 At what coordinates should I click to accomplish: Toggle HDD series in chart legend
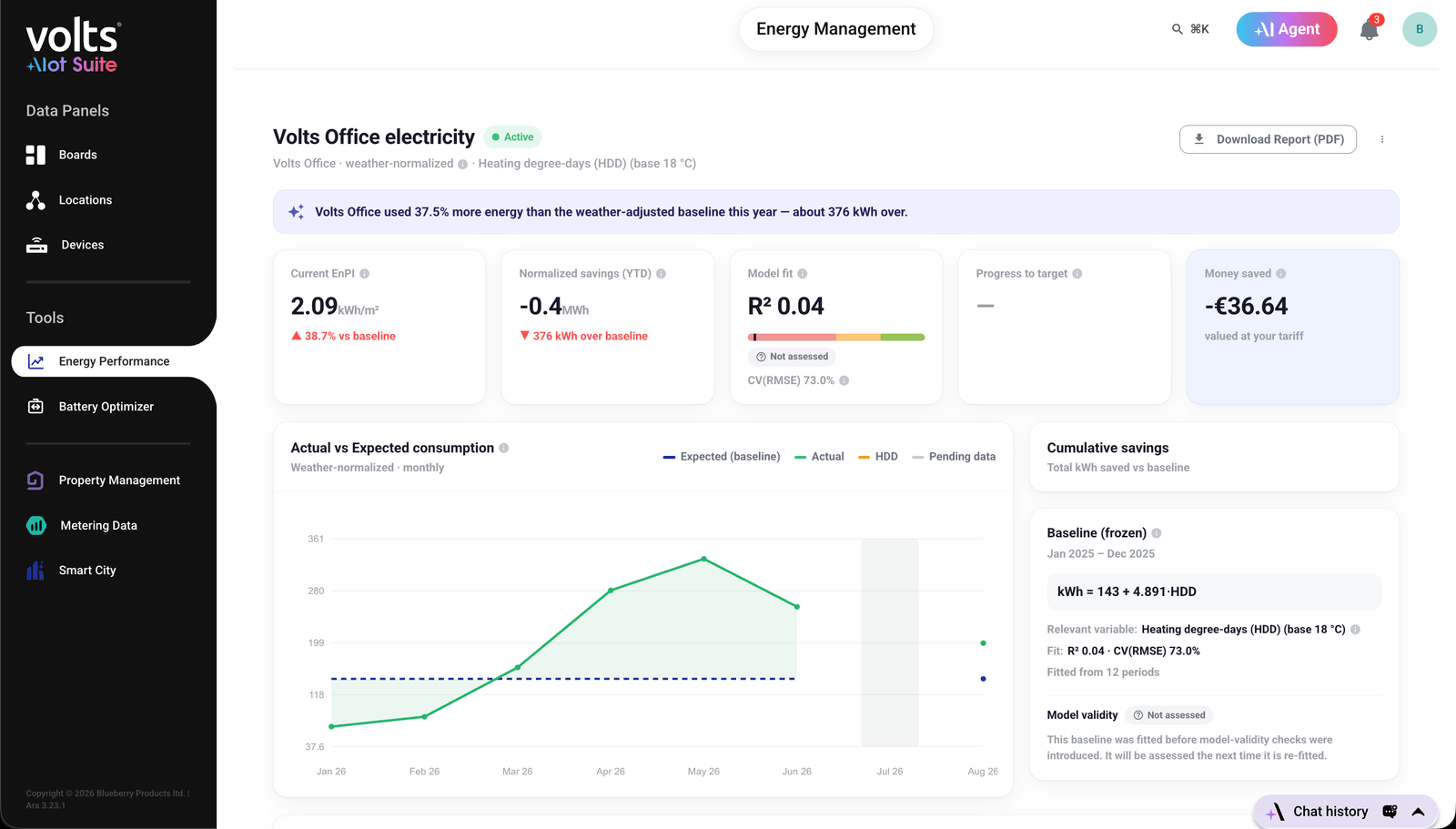click(x=878, y=457)
